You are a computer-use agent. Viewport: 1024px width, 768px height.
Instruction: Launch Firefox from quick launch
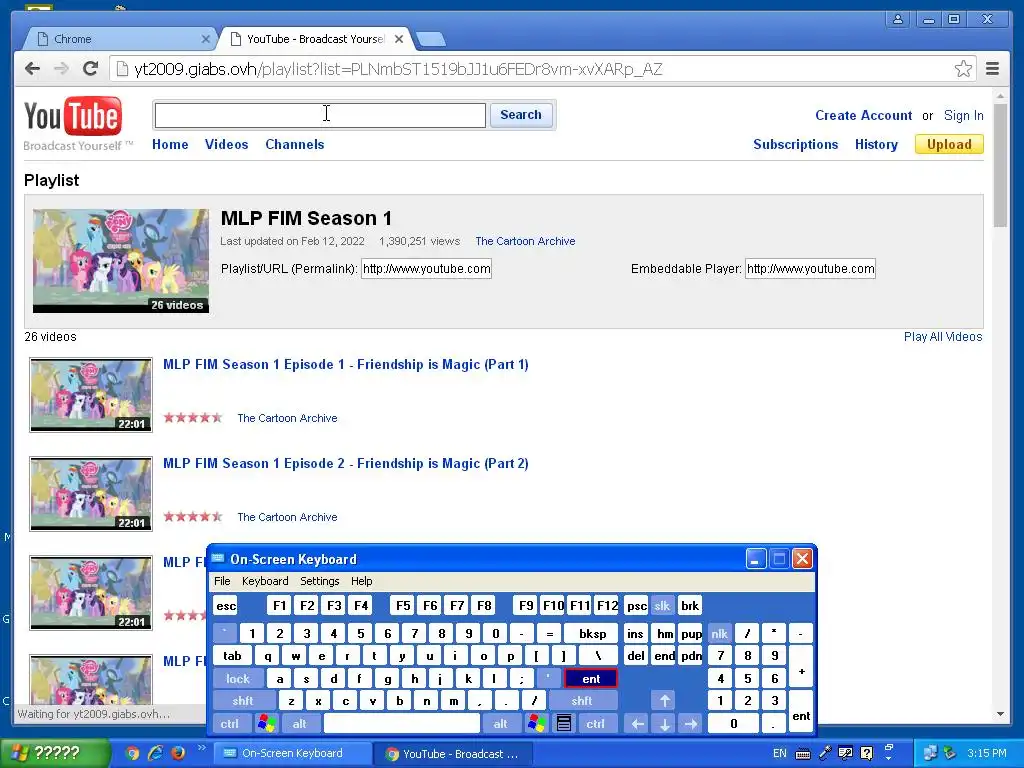(178, 753)
